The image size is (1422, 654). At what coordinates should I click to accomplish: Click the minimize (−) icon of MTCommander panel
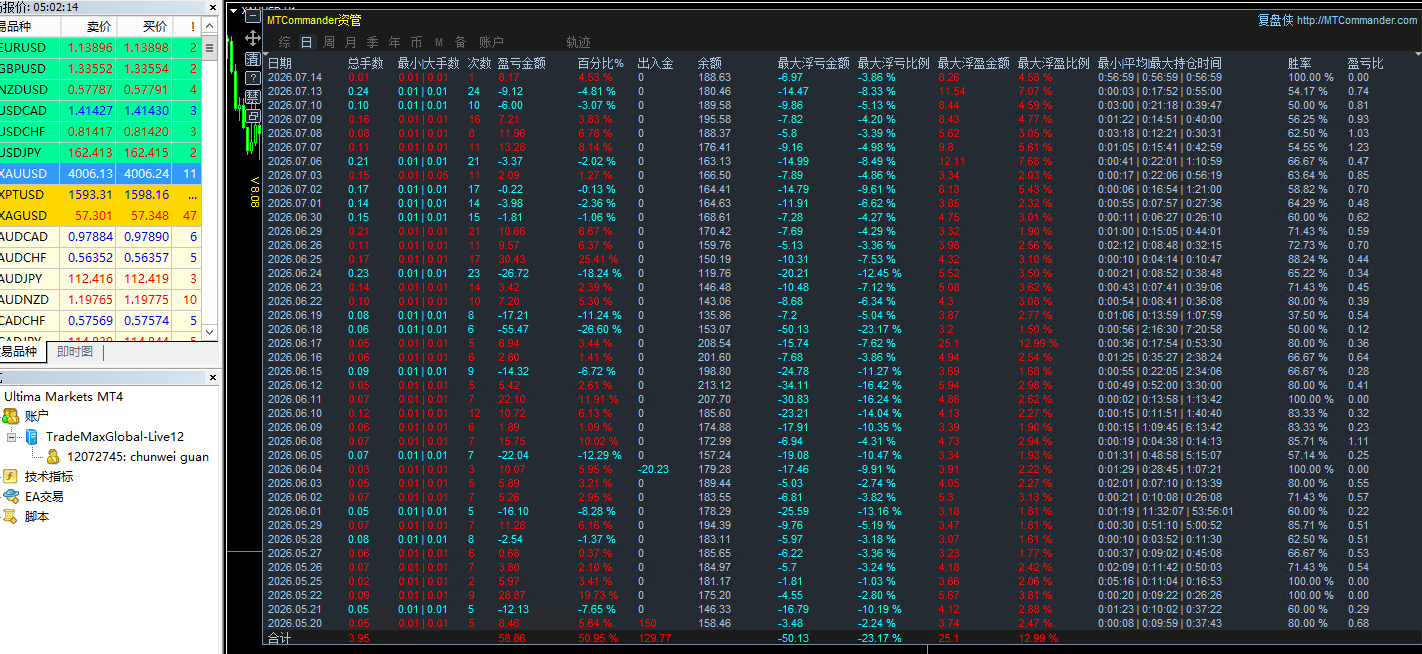tap(253, 17)
